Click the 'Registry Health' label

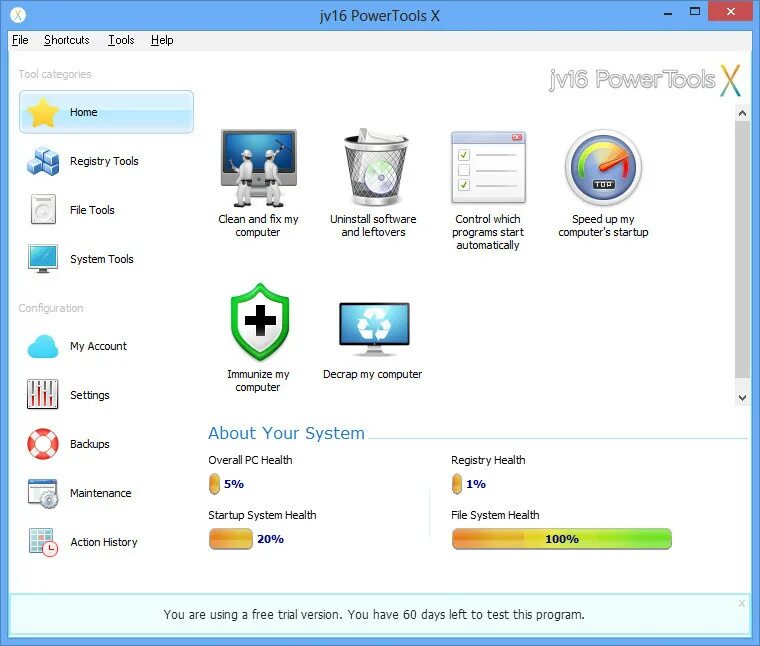[x=488, y=460]
